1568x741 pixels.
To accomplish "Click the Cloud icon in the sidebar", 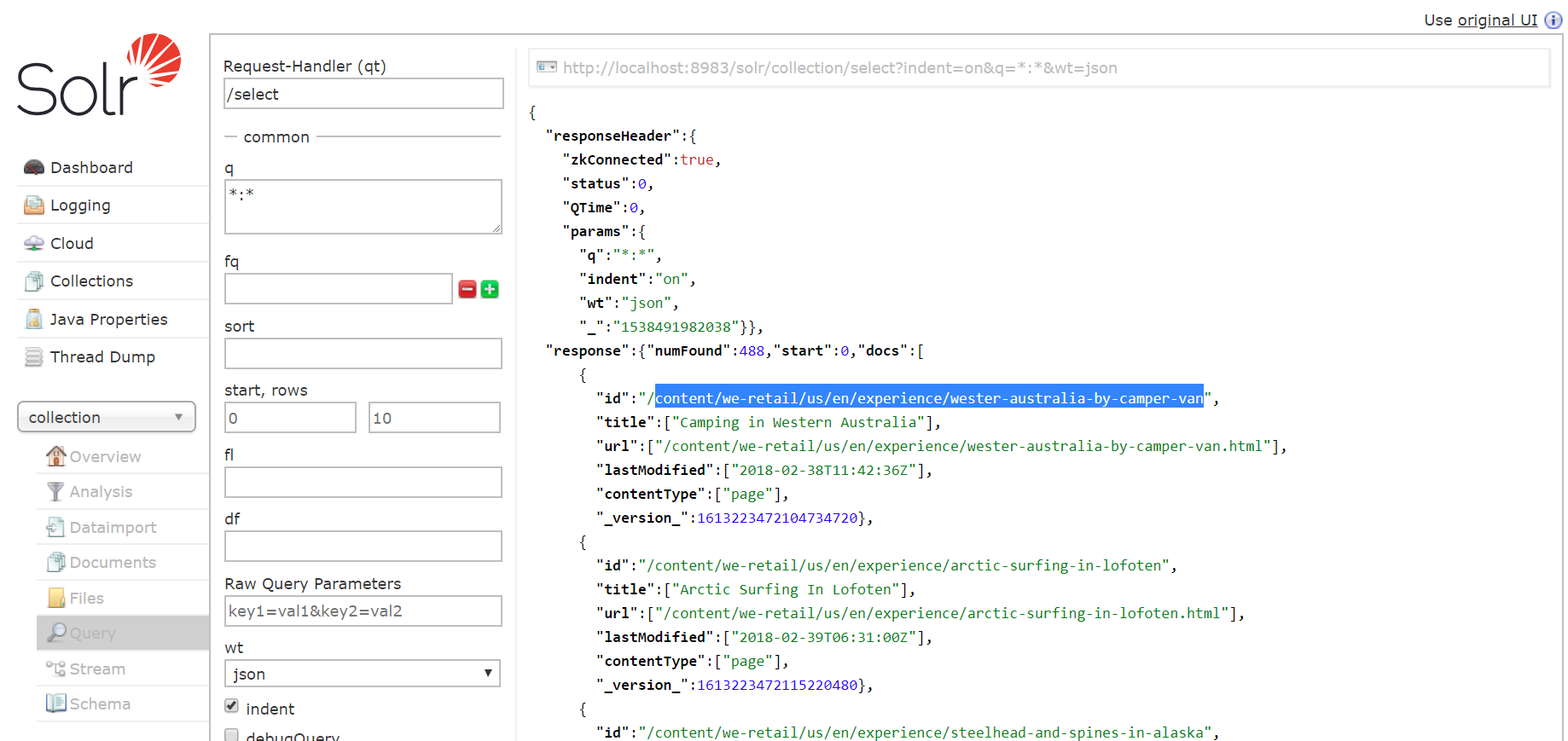I will pyautogui.click(x=34, y=243).
